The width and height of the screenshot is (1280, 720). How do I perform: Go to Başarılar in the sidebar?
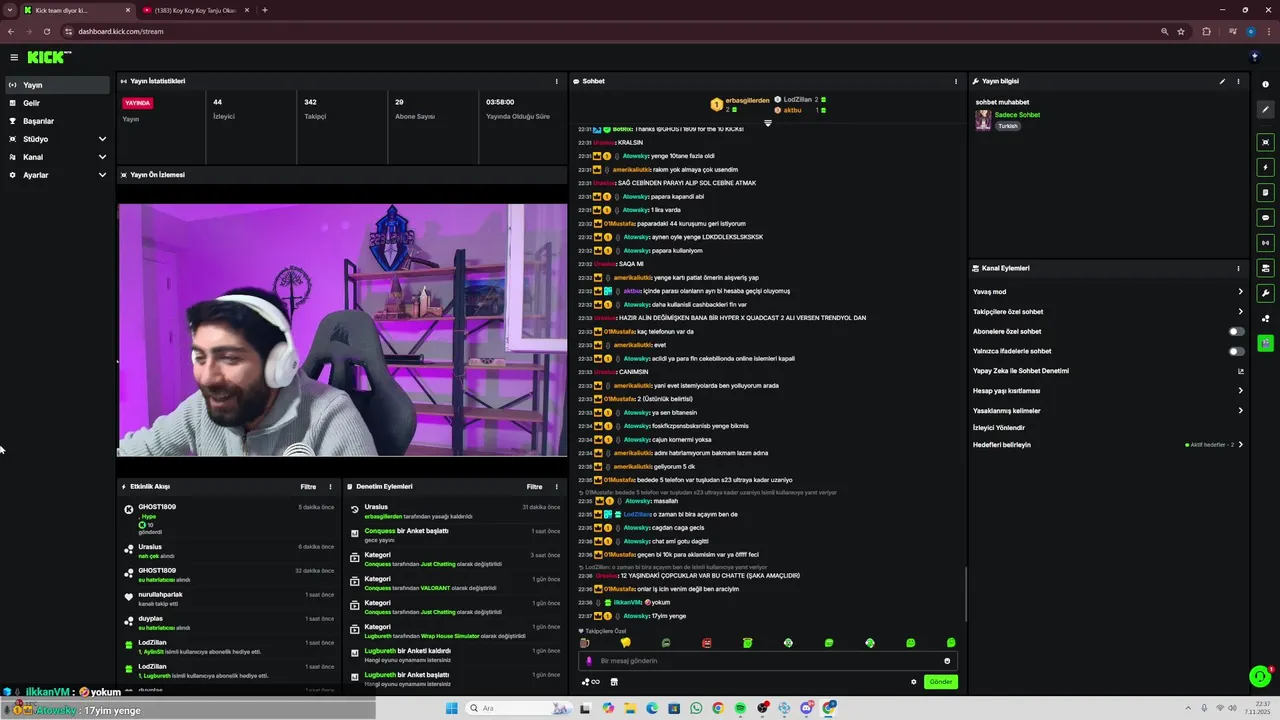pyautogui.click(x=57, y=121)
